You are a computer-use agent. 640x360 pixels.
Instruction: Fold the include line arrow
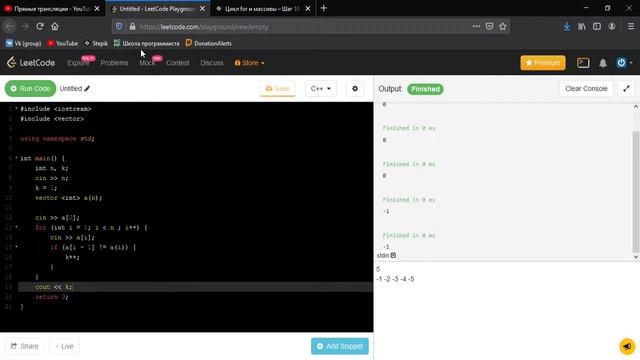click(16, 109)
